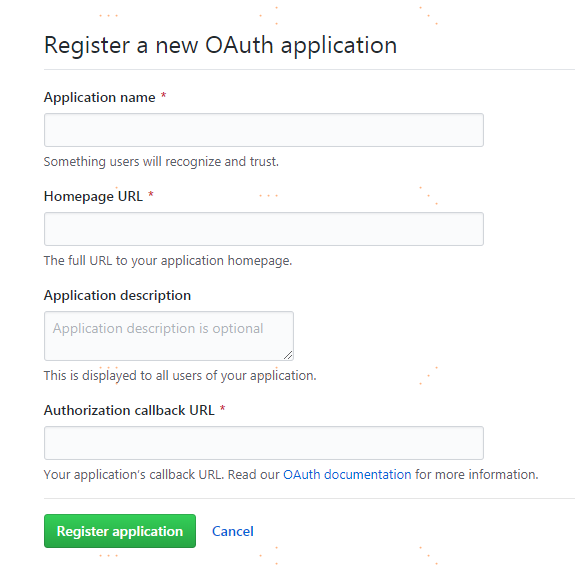The image size is (575, 576).
Task: Click the red asterisk beside Homepage URL
Action: pyautogui.click(x=151, y=195)
